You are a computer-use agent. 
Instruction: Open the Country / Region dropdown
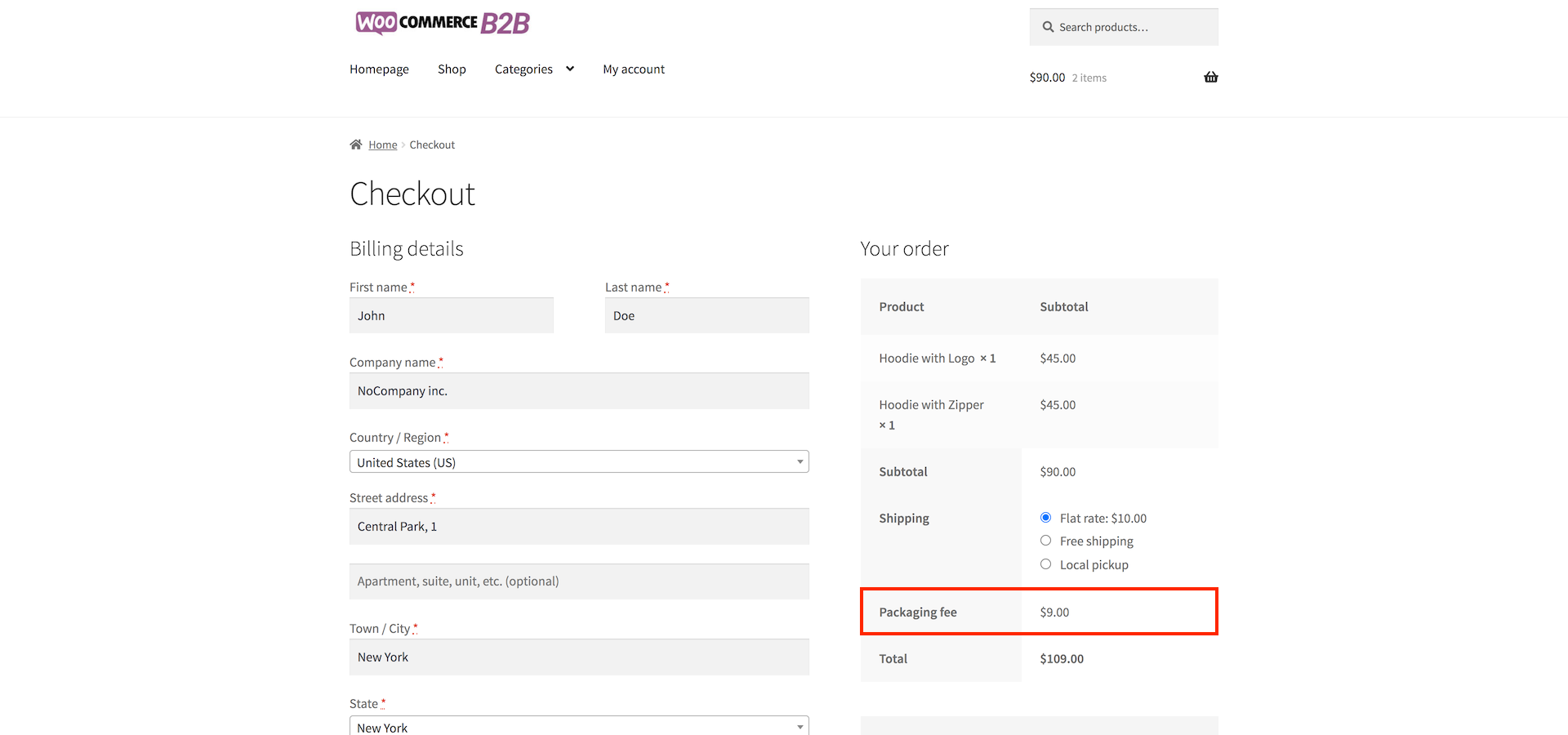[x=579, y=462]
